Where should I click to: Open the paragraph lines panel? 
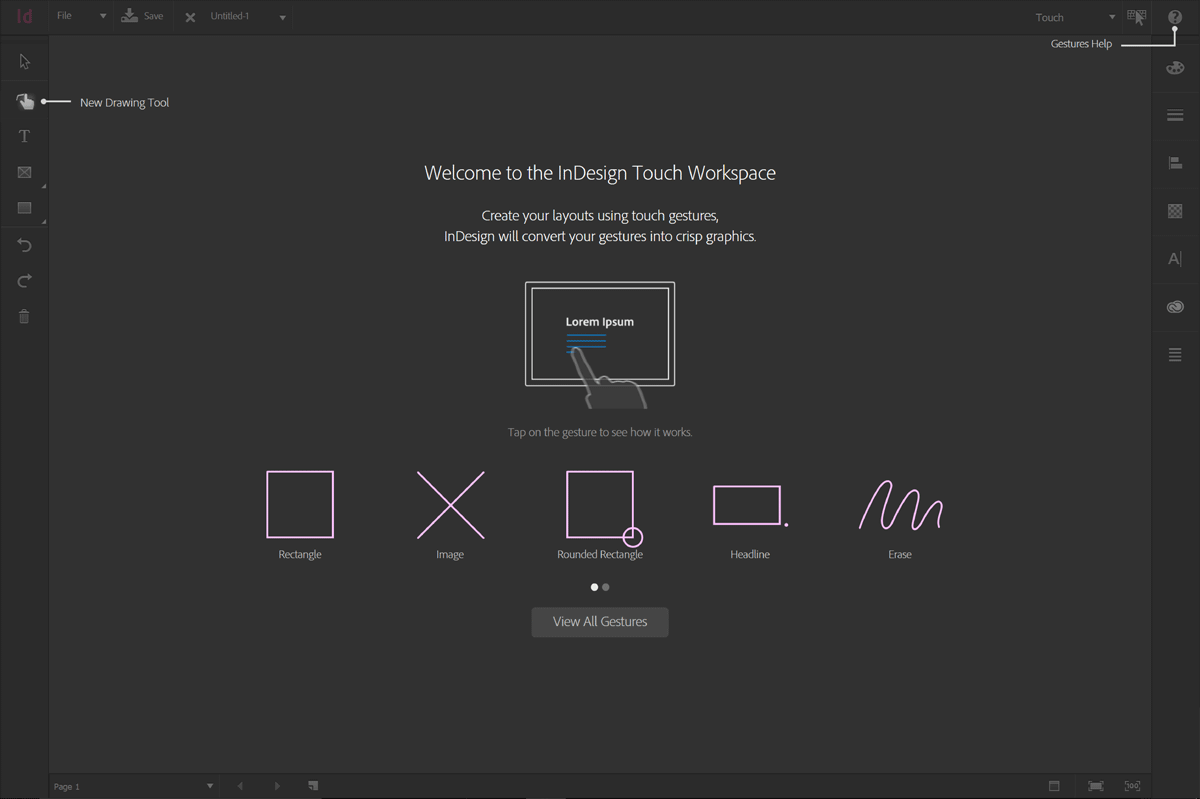click(x=1175, y=355)
